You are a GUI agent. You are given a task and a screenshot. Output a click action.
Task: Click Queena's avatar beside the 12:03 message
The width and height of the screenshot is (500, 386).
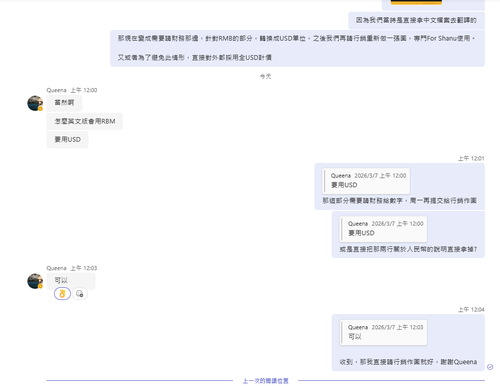[35, 281]
